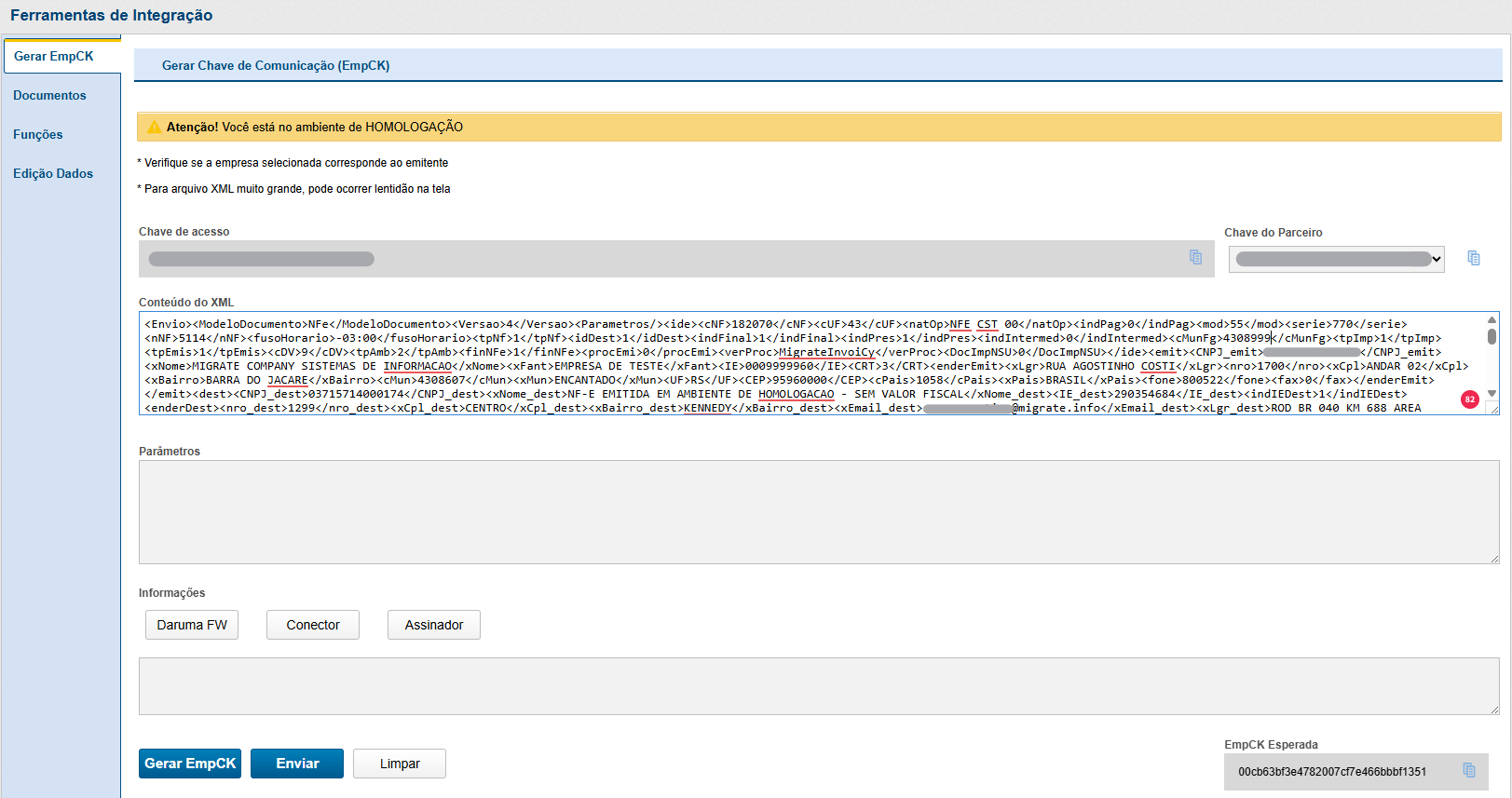This screenshot has width=1512, height=798.
Task: Click the Conector button
Action: (x=313, y=625)
